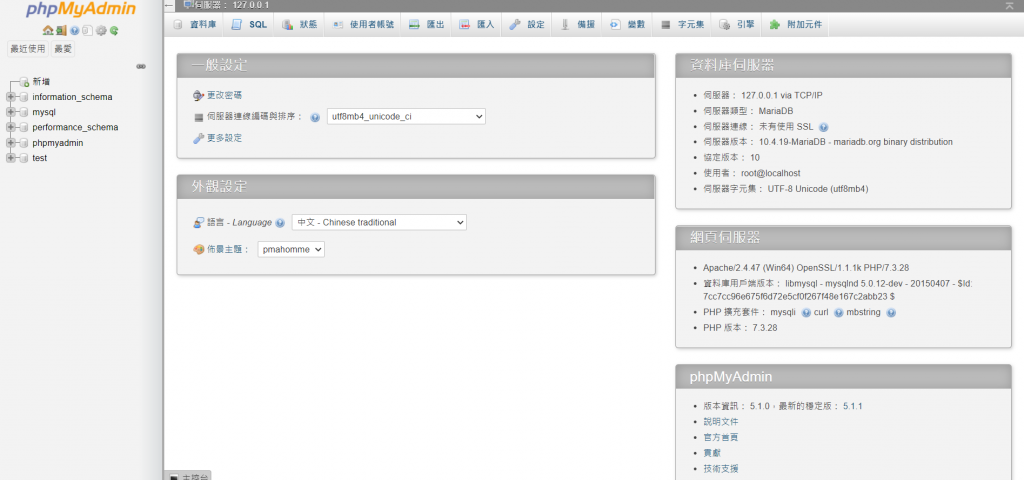Select the phpmyadmin database name
Image resolution: width=1024 pixels, height=480 pixels.
click(57, 143)
